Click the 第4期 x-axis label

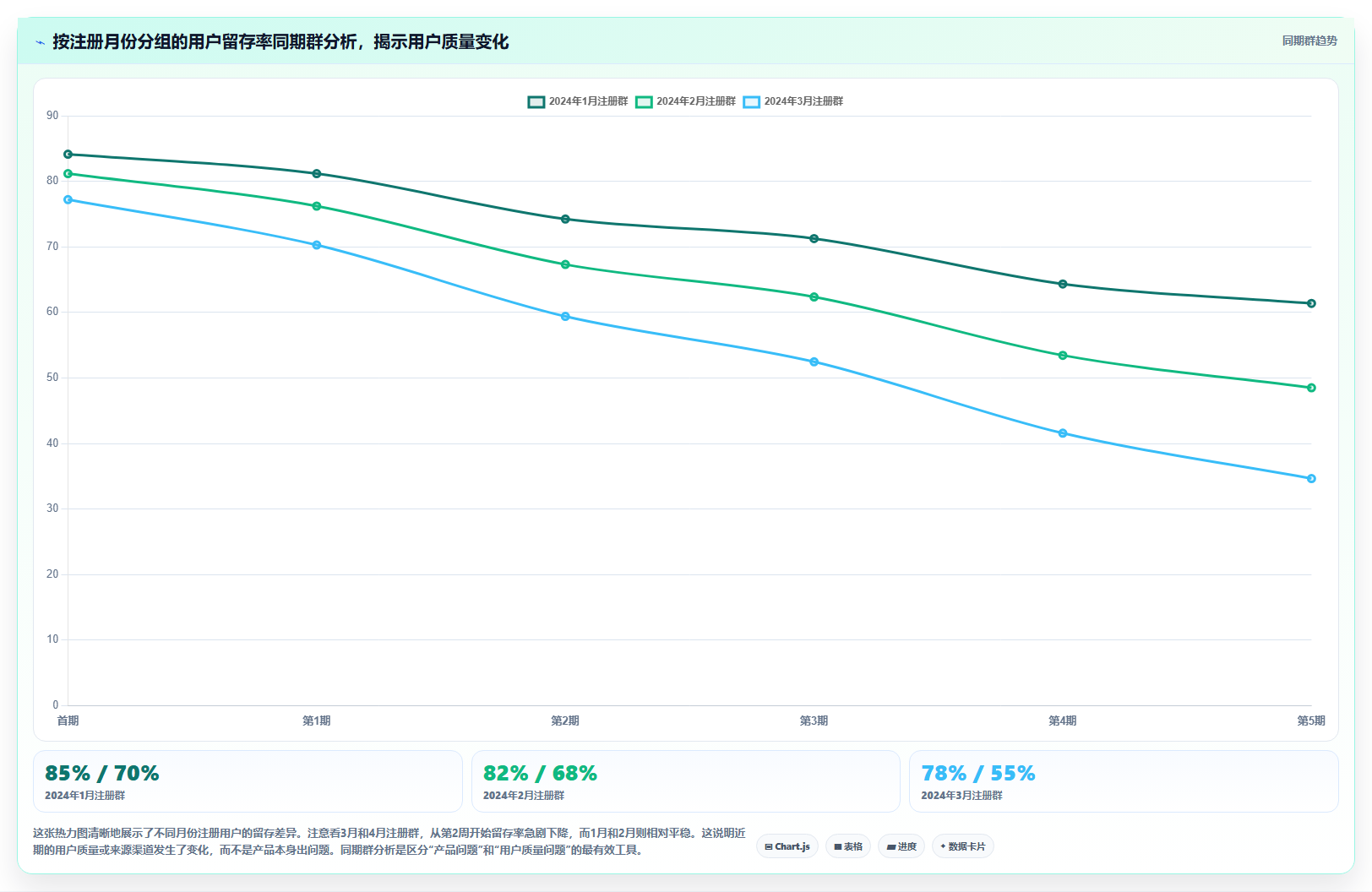tap(1063, 721)
